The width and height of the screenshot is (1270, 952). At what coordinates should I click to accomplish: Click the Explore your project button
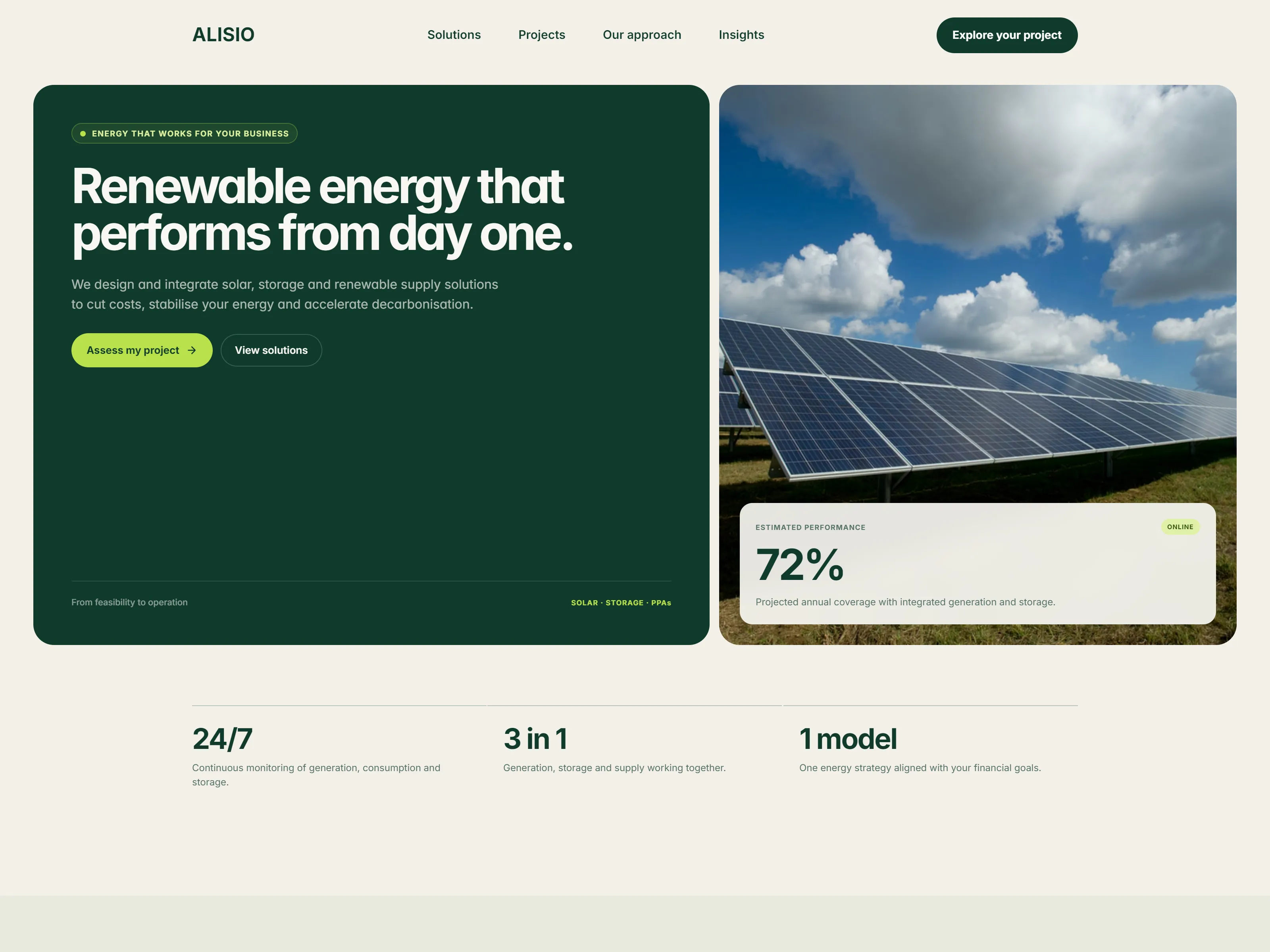[x=1006, y=35]
